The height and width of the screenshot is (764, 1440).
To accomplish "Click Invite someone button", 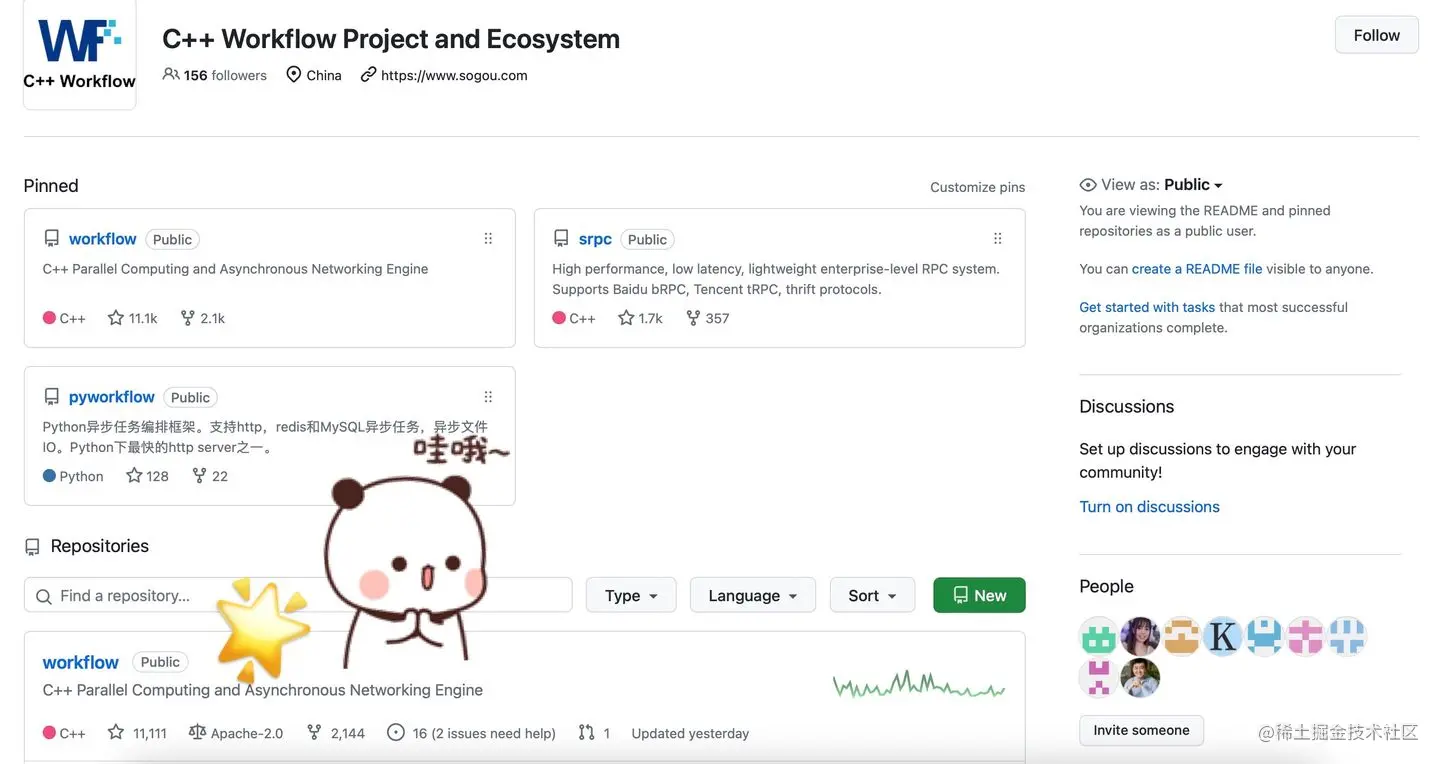I will point(1141,730).
